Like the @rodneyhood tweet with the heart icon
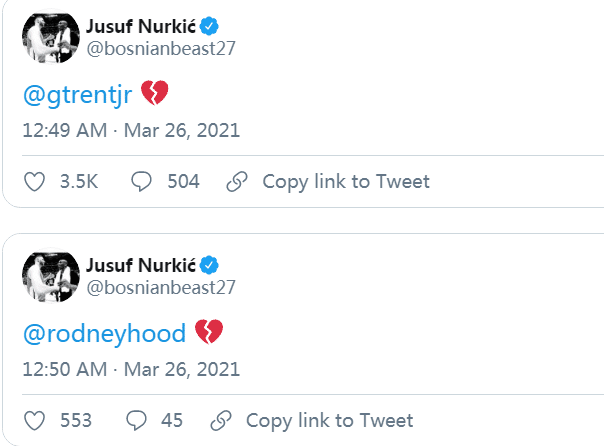Image resolution: width=604 pixels, height=446 pixels. click(34, 420)
